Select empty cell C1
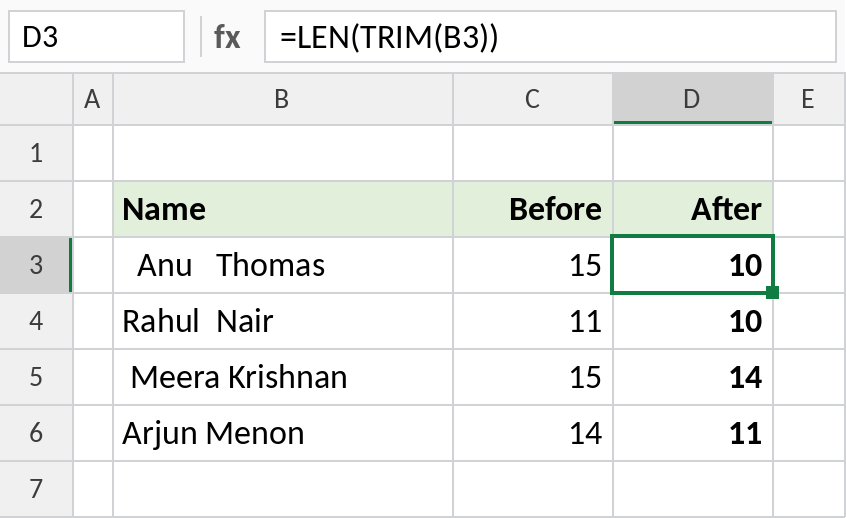846x518 pixels. [x=533, y=153]
